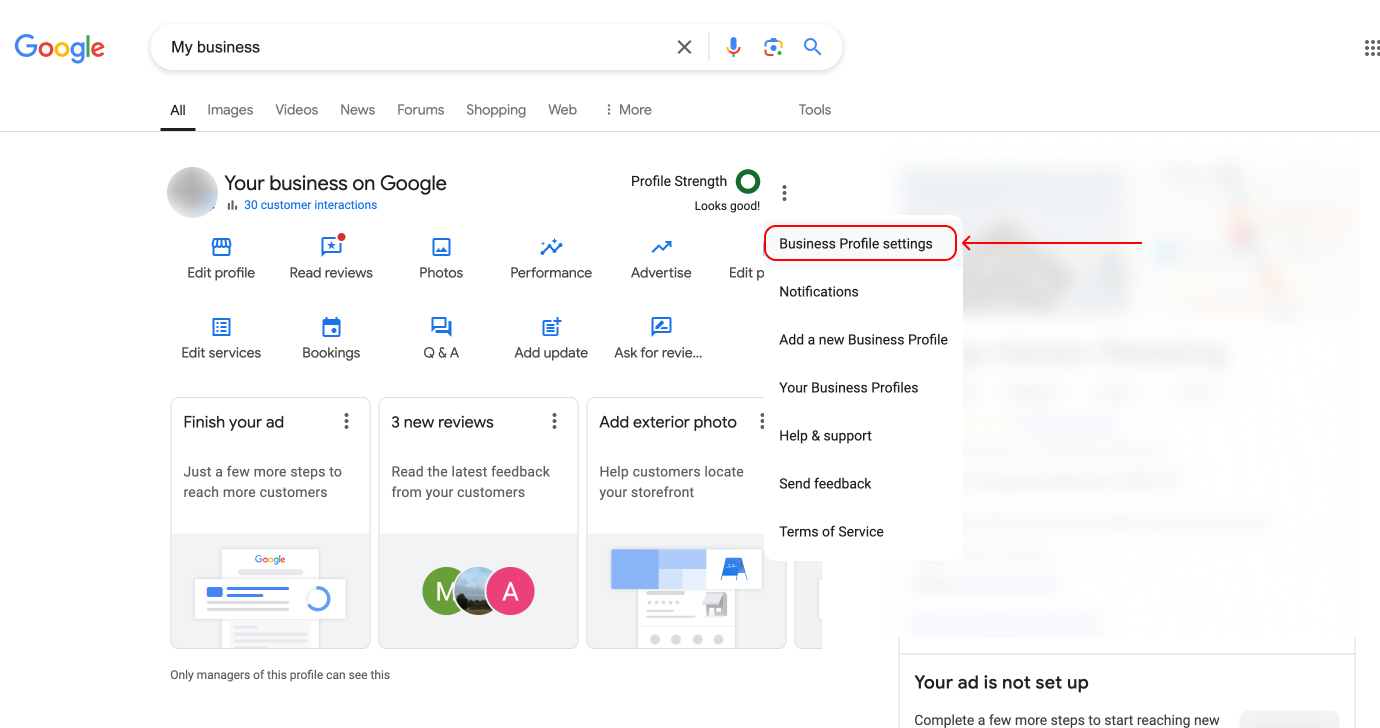Select Send feedback menu entry
The image size is (1380, 728).
point(825,484)
